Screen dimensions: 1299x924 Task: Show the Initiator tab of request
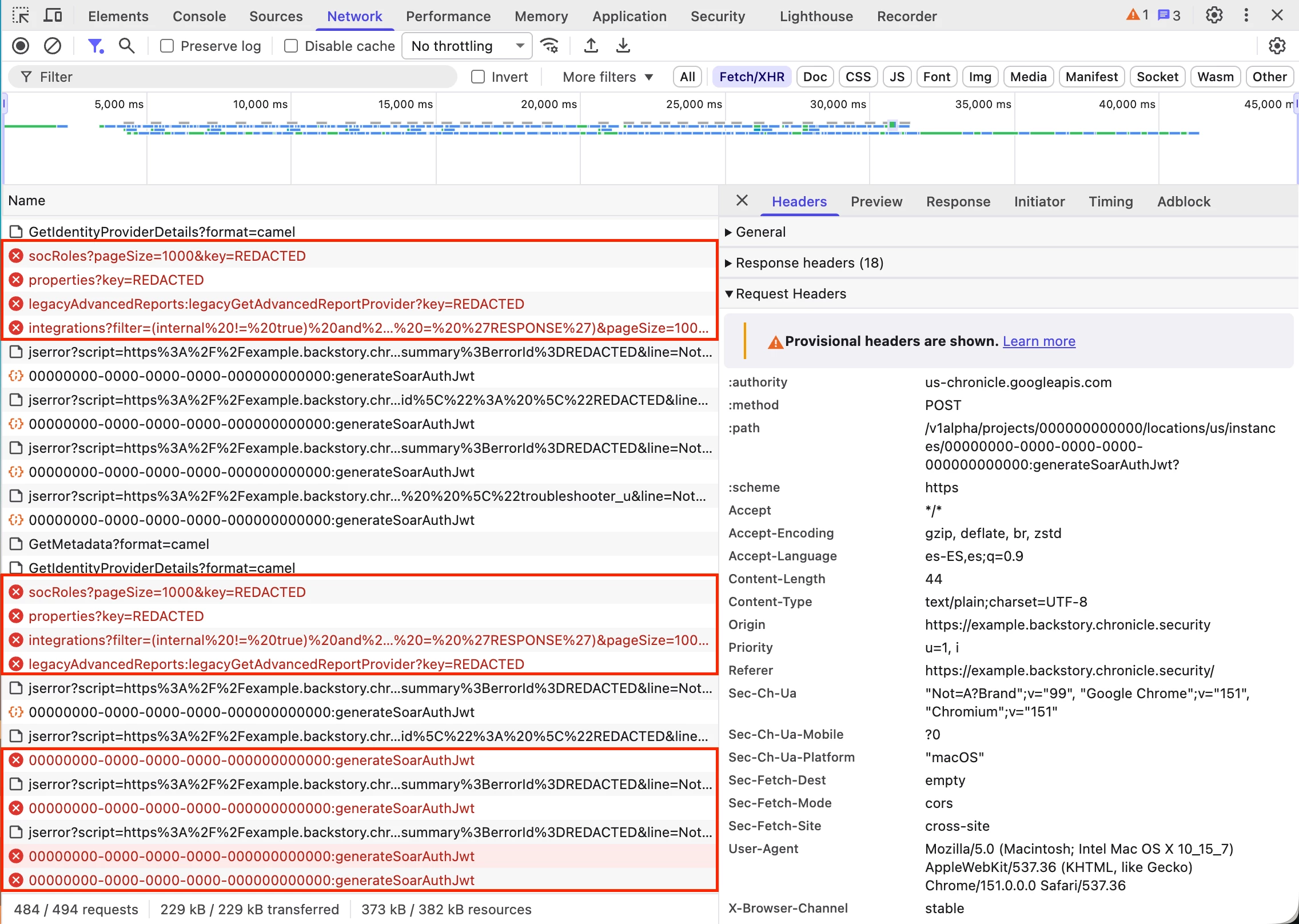[1039, 201]
